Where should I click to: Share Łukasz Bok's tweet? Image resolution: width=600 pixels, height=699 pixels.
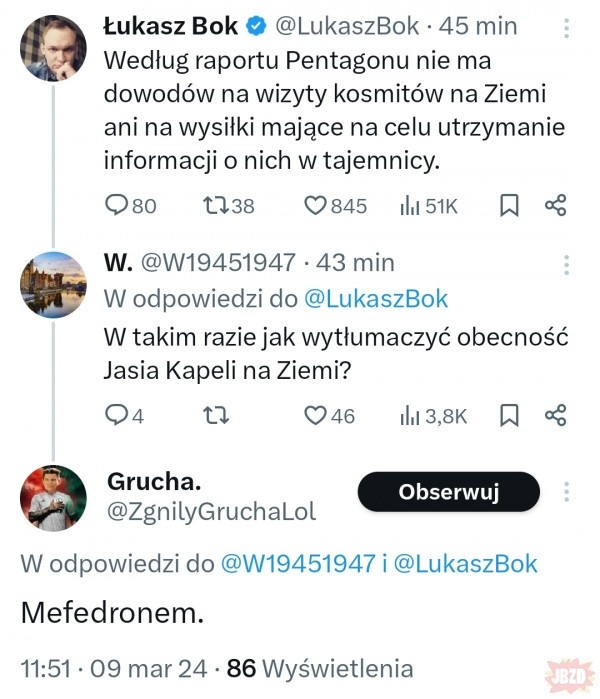click(555, 206)
